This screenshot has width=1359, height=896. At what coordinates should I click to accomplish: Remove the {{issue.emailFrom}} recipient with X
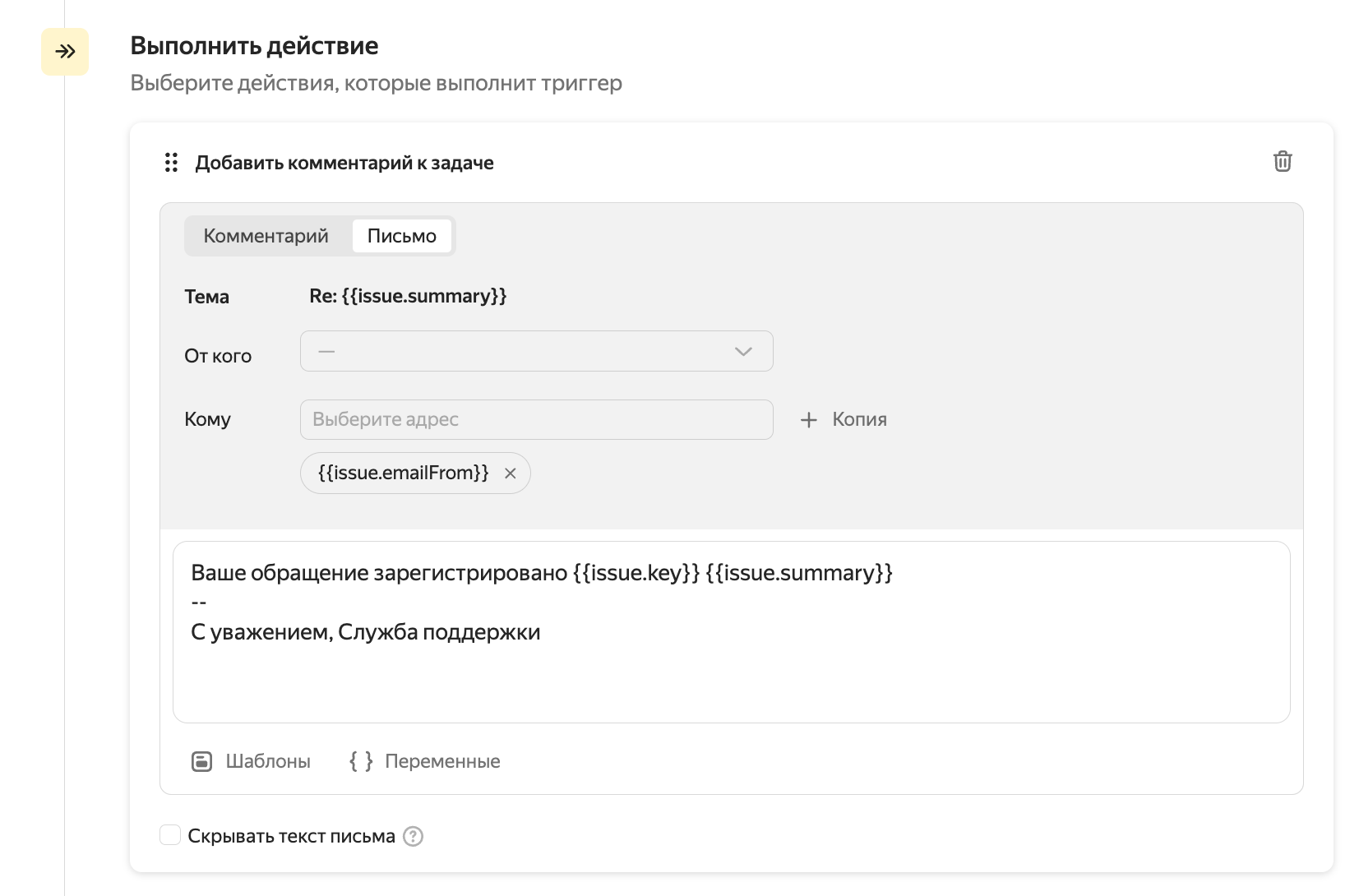point(510,473)
